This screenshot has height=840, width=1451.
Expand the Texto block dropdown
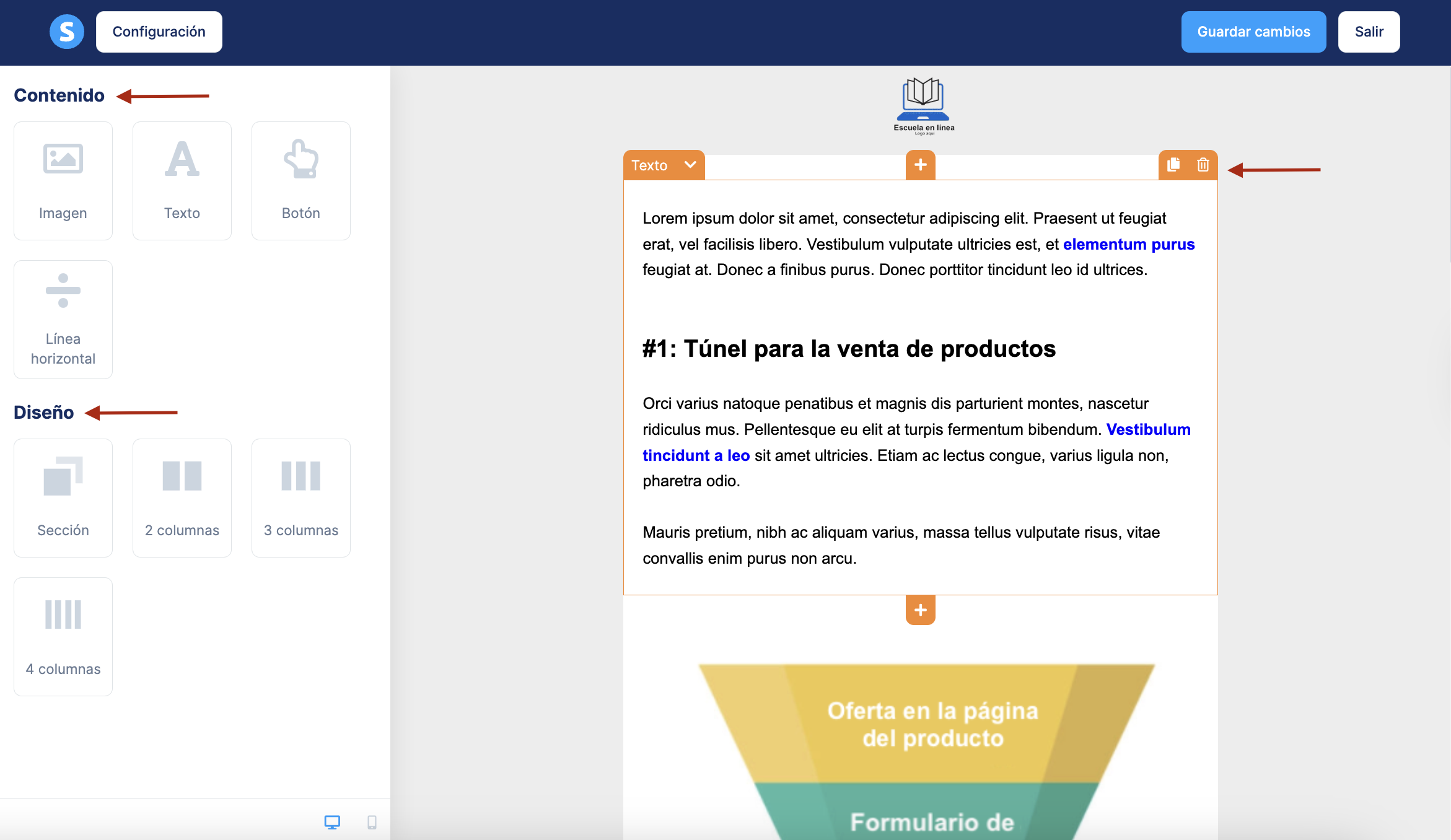pos(690,165)
